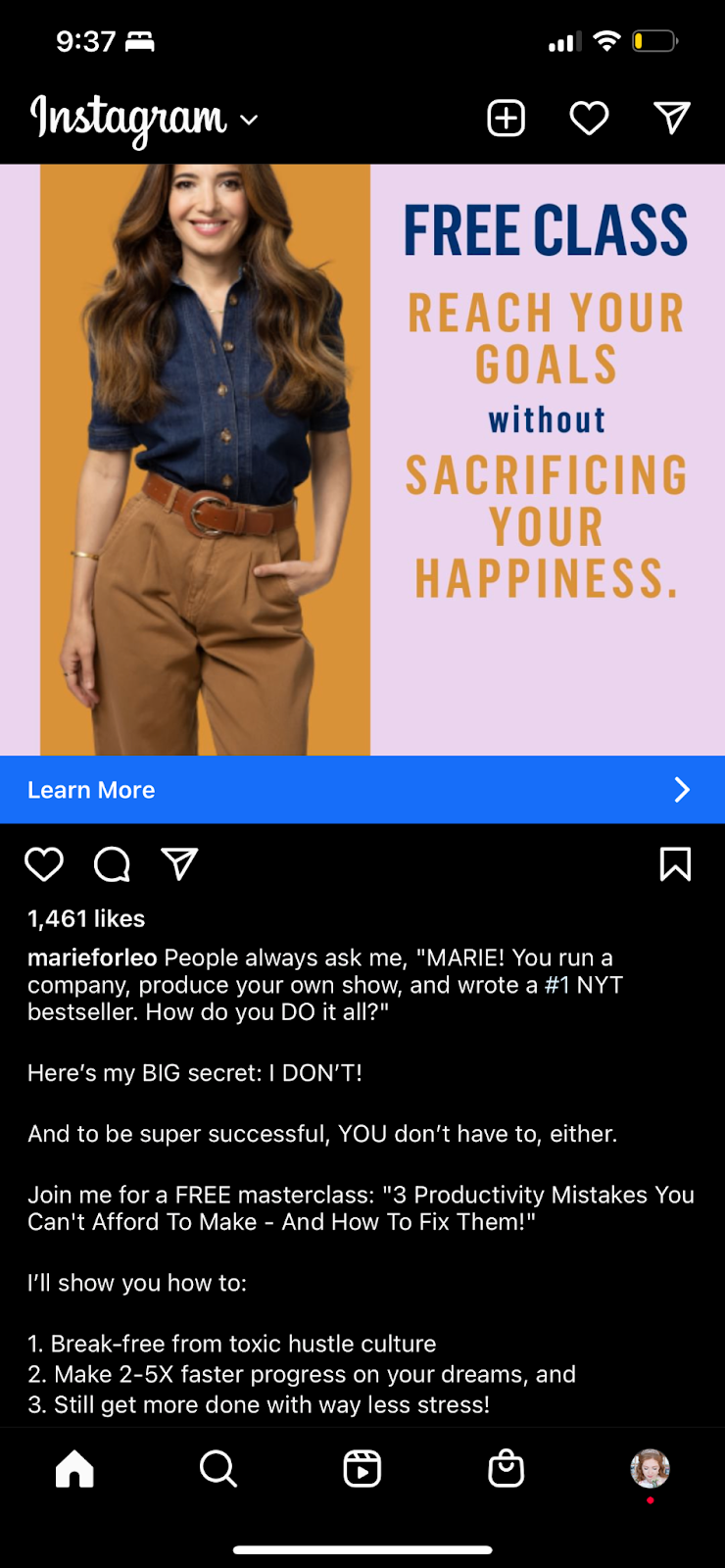Open comments speech bubble icon
The width and height of the screenshot is (725, 1568).
(x=112, y=864)
